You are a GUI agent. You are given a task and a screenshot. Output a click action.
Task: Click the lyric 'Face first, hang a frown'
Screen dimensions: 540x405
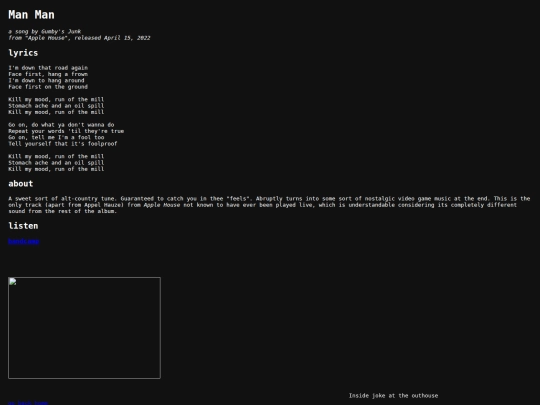48,74
